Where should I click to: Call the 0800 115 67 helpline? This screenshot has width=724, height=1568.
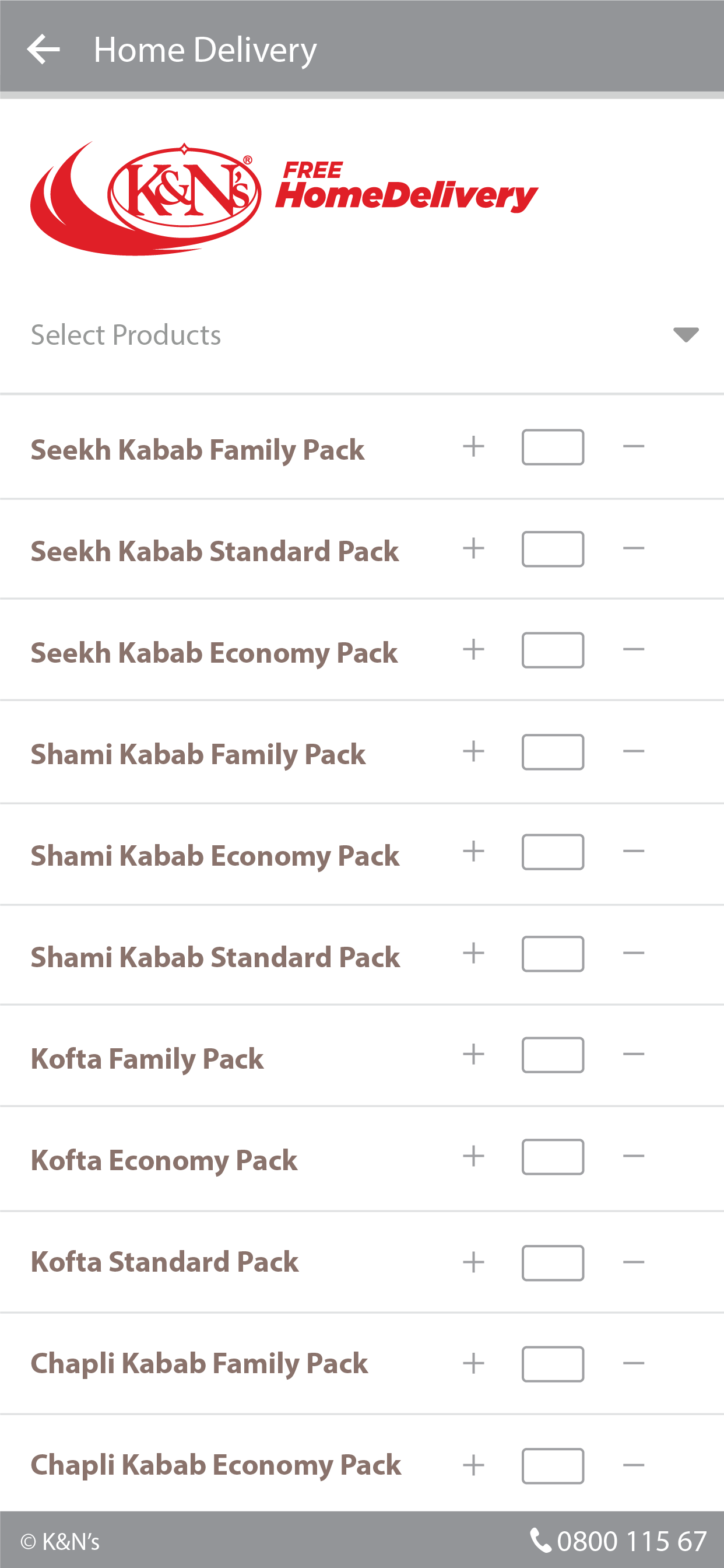pos(618,1541)
